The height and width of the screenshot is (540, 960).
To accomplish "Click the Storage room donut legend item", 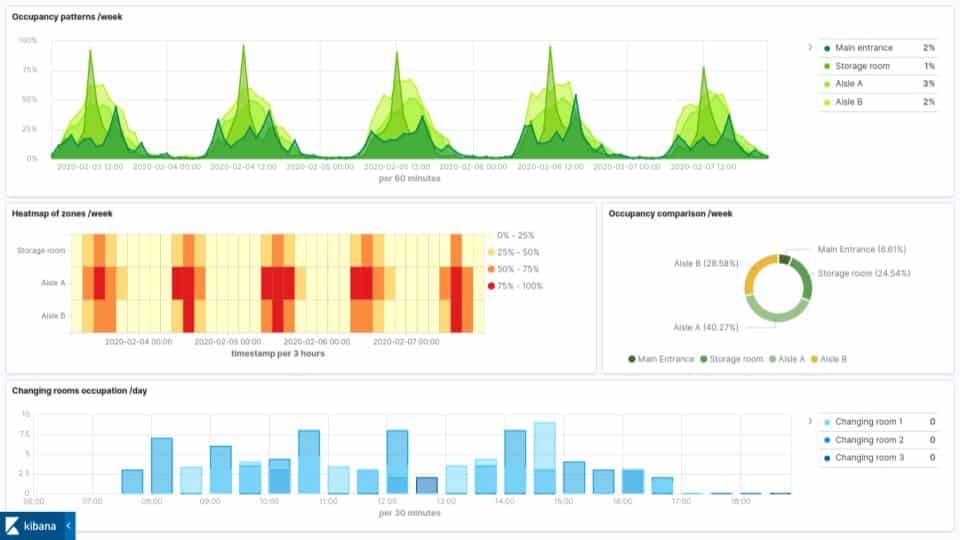I will (x=732, y=359).
